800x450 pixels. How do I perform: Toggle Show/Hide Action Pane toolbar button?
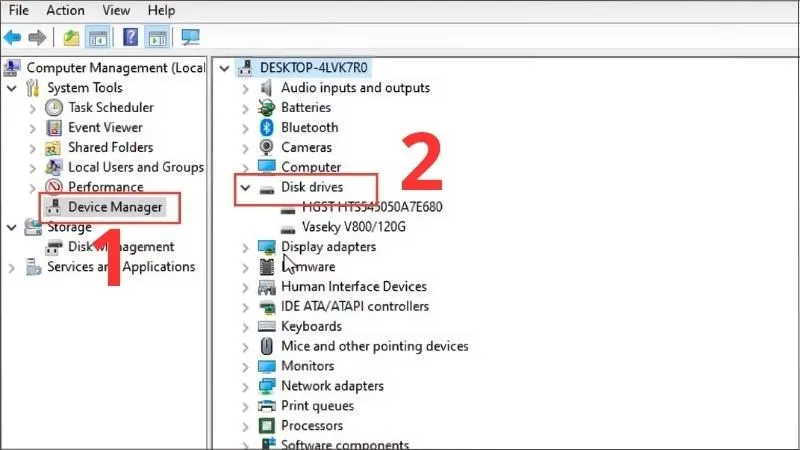157,38
